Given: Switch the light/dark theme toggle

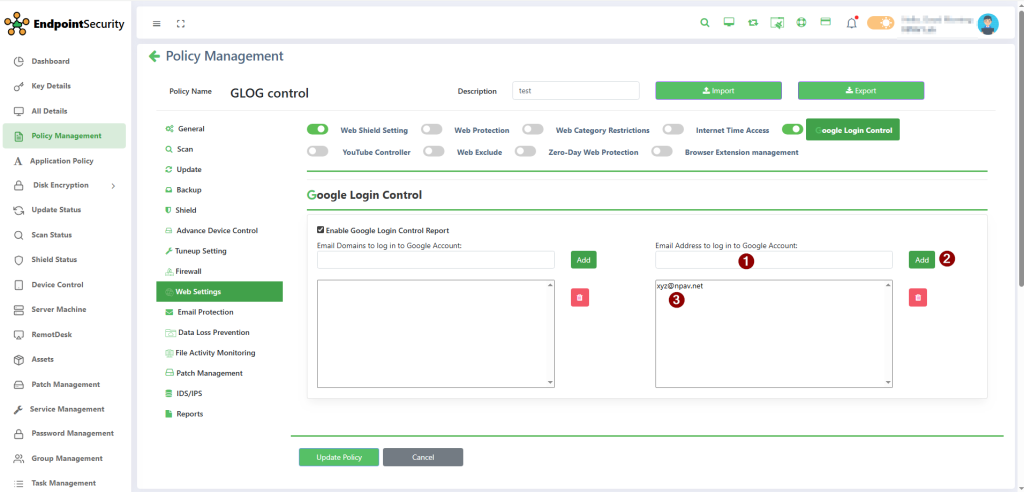Looking at the screenshot, I should click(881, 23).
